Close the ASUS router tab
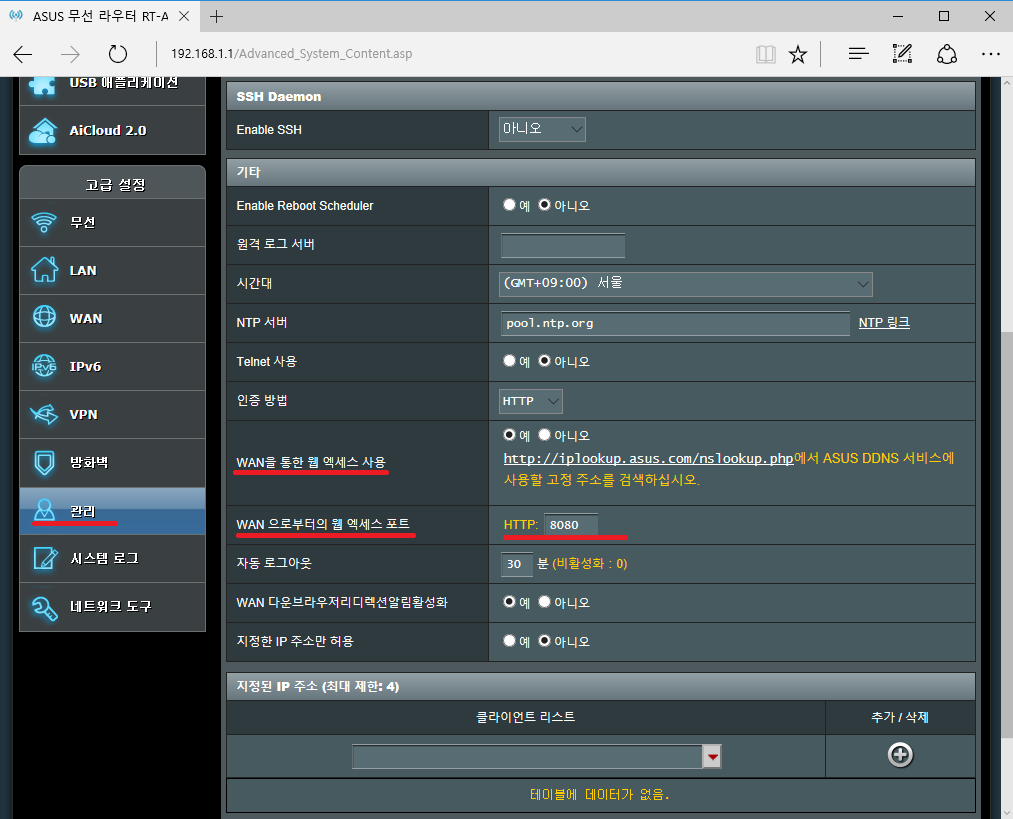 184,16
